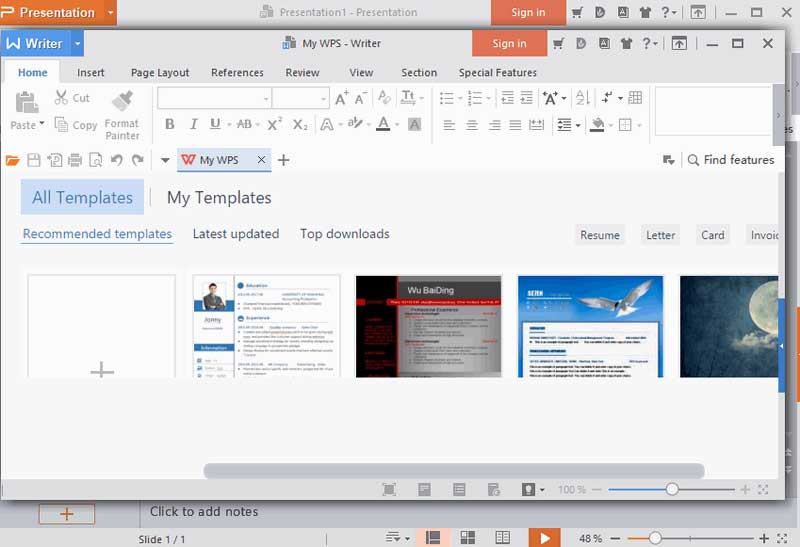Screen dimensions: 800x547
Task: Select My Templates tab
Action: pyautogui.click(x=219, y=197)
